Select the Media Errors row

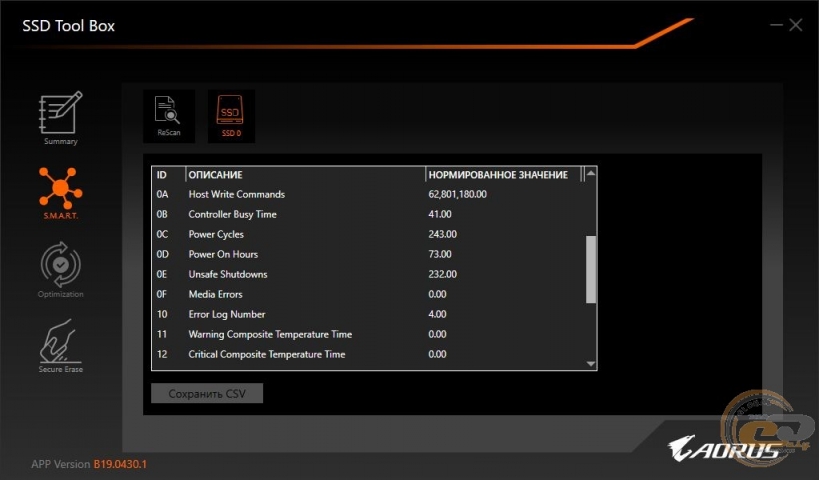click(369, 294)
